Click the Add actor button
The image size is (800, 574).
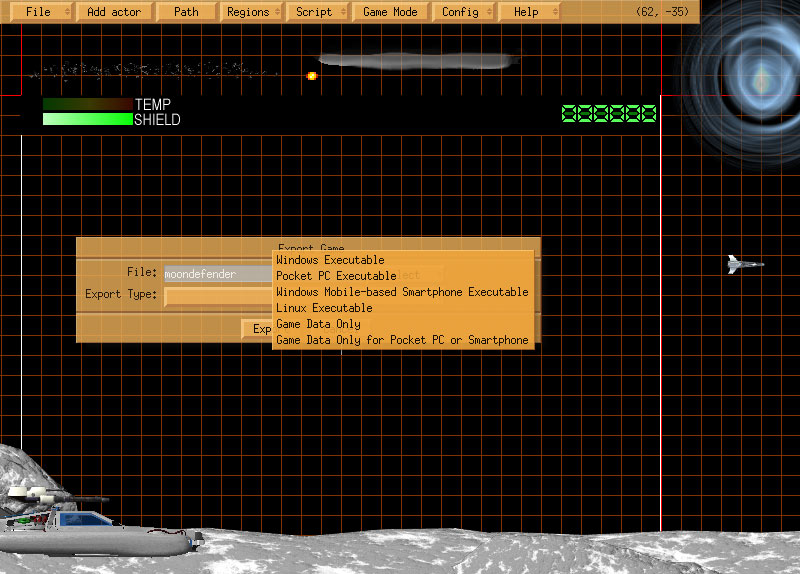point(114,12)
